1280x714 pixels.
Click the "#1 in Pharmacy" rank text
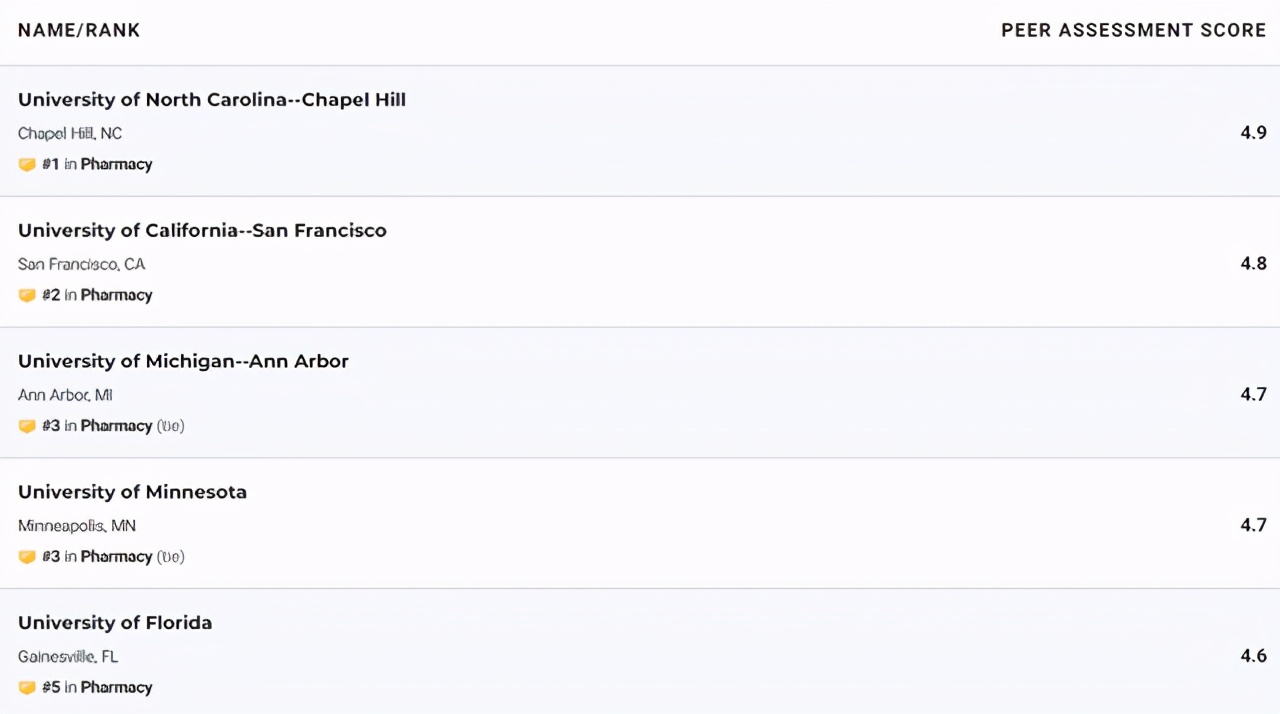click(97, 165)
